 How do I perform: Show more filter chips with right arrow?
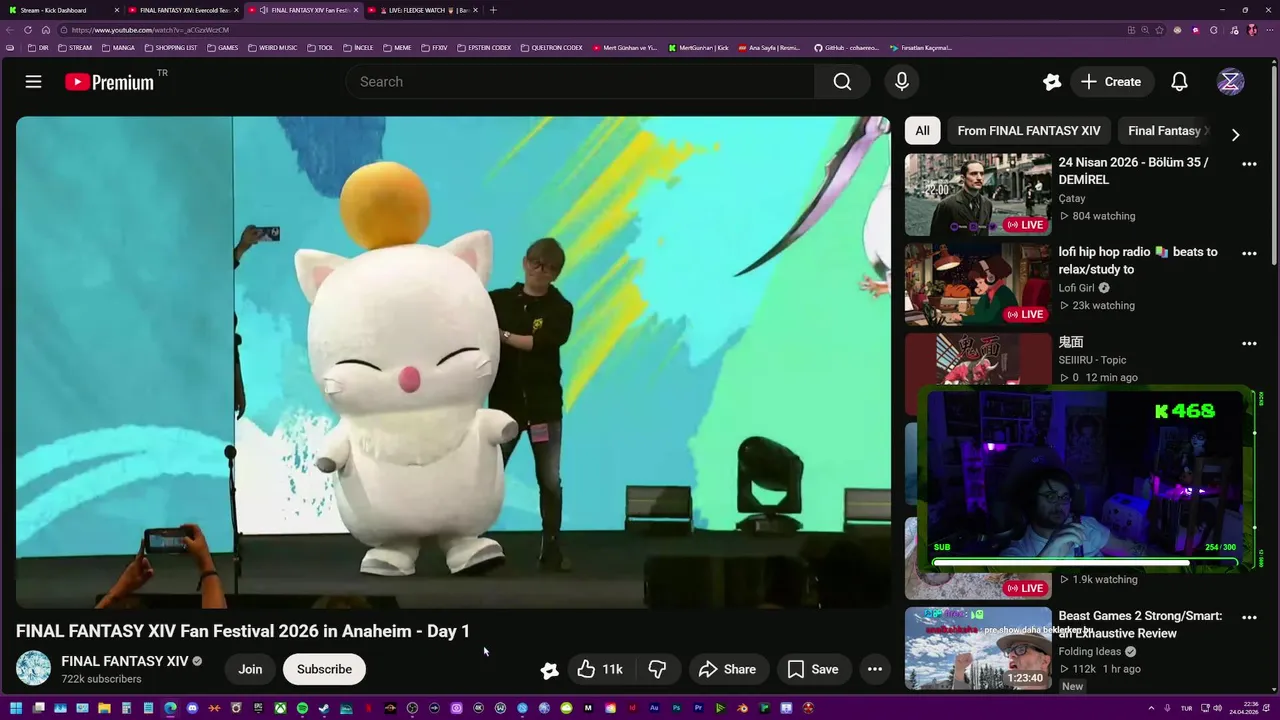point(1235,134)
